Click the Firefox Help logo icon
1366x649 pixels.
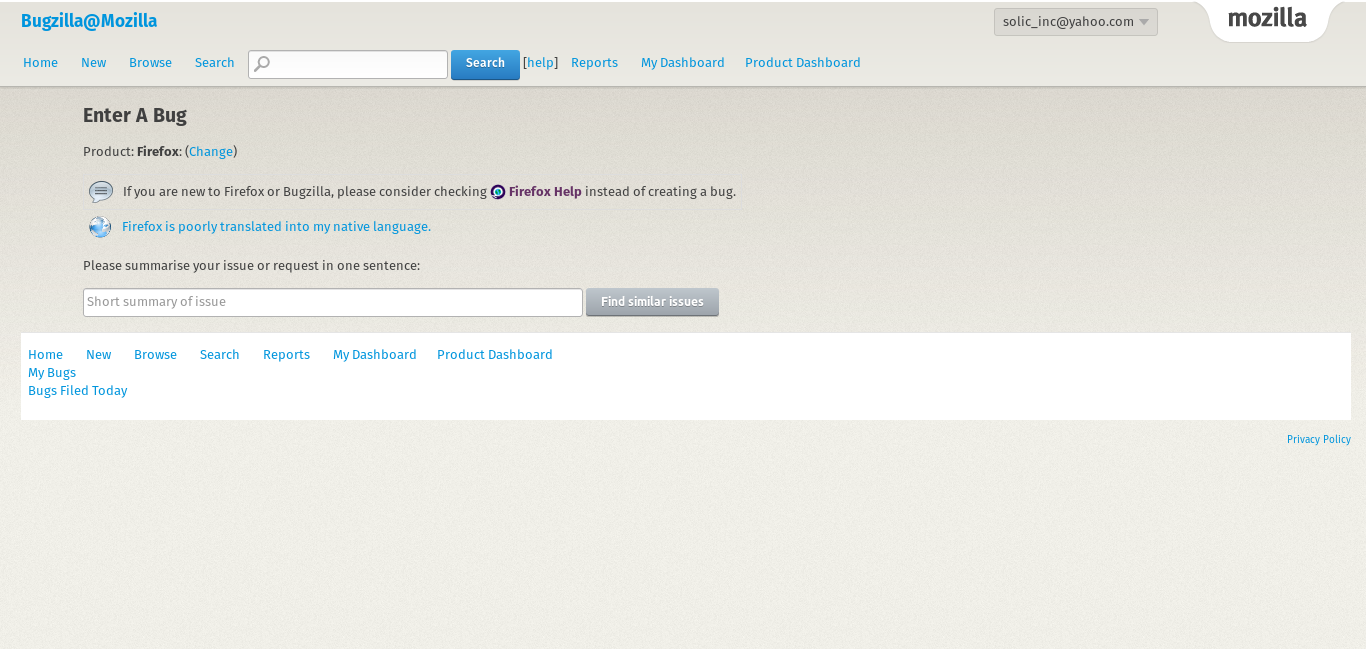tap(498, 192)
